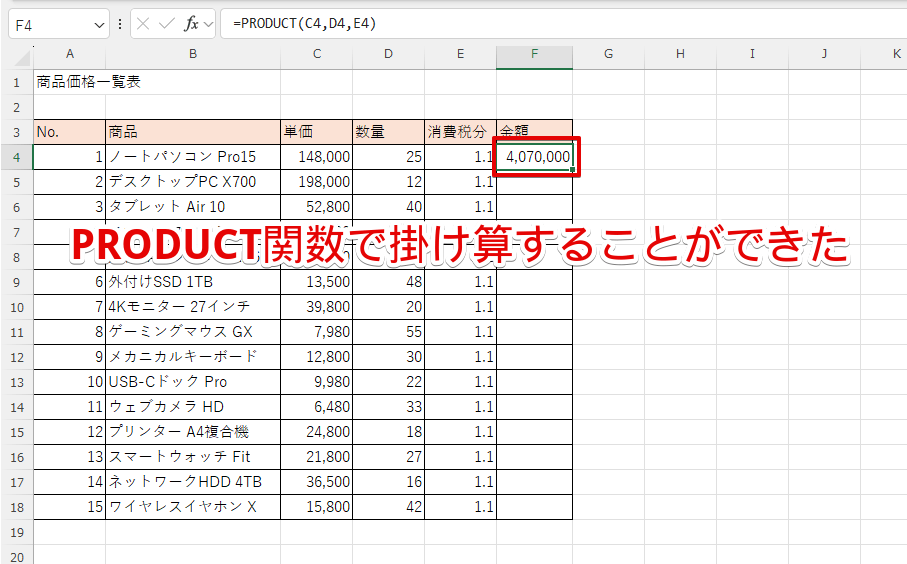Click unit price cell 7,980
The image size is (907, 564).
(x=316, y=331)
